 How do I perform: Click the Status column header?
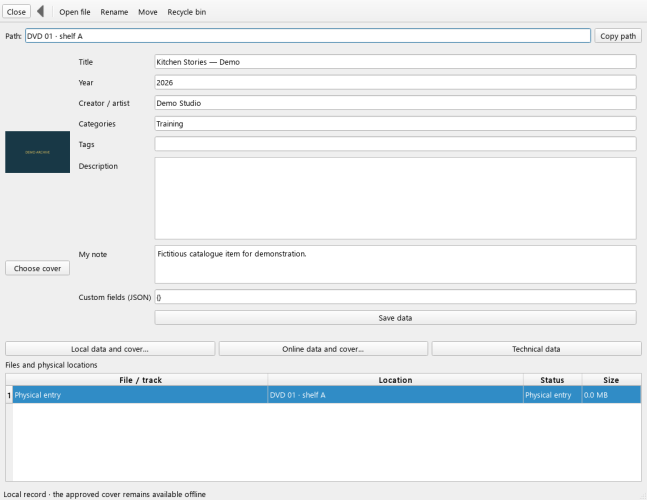click(553, 380)
